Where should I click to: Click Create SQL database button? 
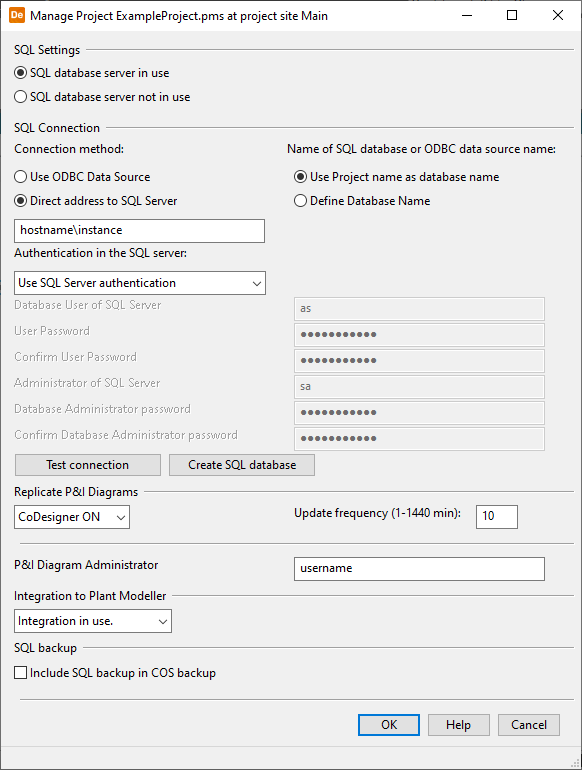click(242, 465)
